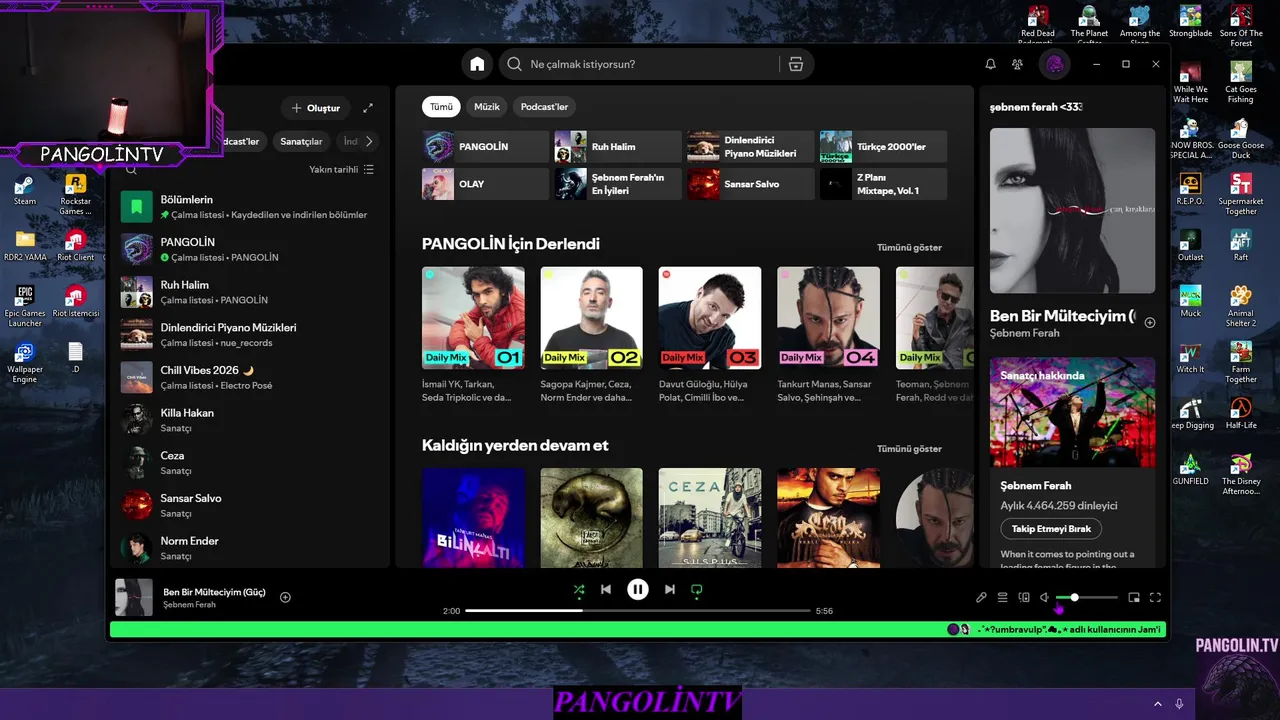The image size is (1280, 720).
Task: Mute audio via the speaker icon
Action: click(1045, 597)
